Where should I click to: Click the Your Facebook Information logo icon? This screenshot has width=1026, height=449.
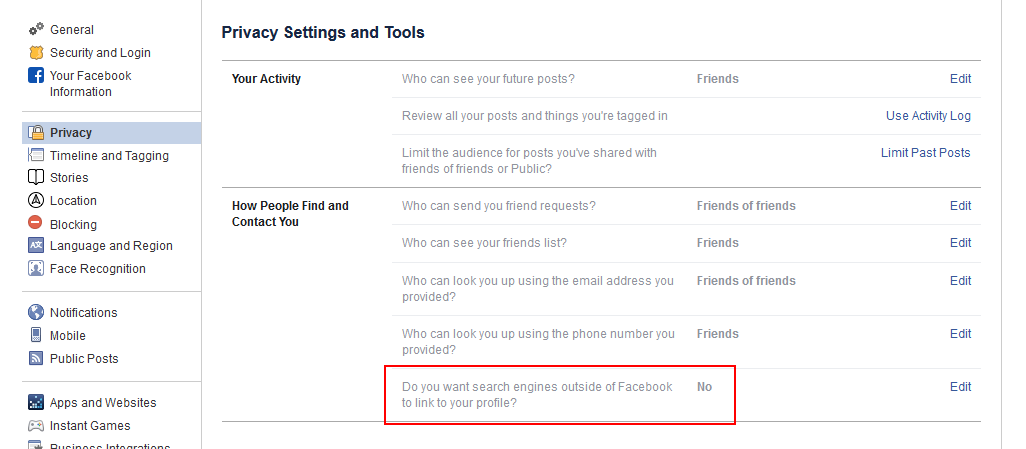tap(36, 75)
